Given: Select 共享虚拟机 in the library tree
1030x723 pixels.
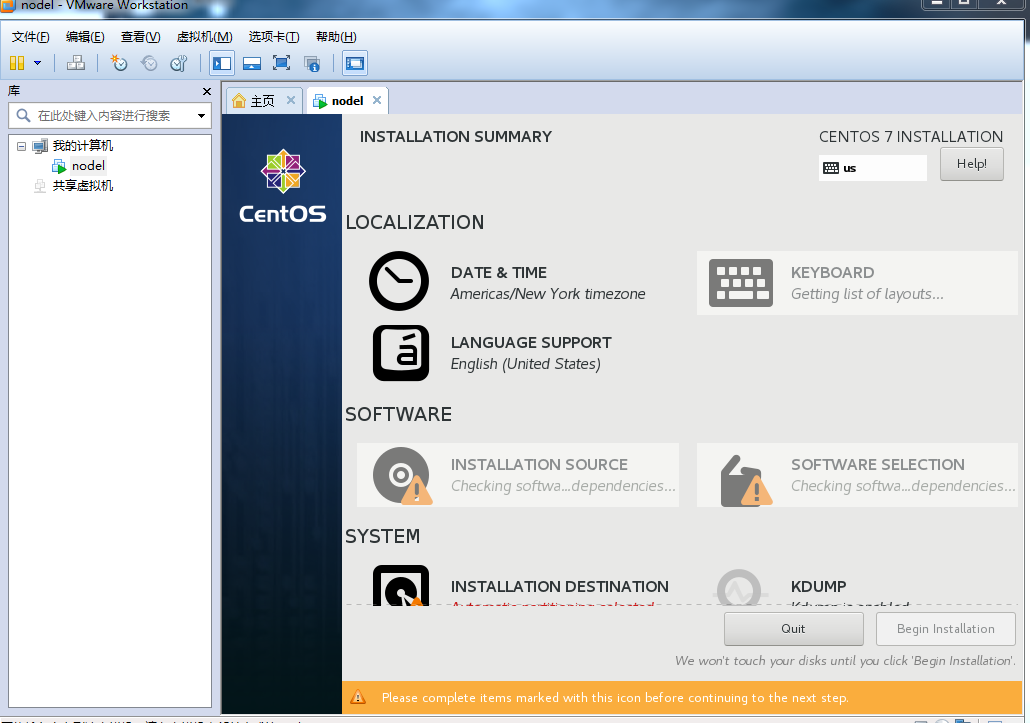Looking at the screenshot, I should pos(83,186).
